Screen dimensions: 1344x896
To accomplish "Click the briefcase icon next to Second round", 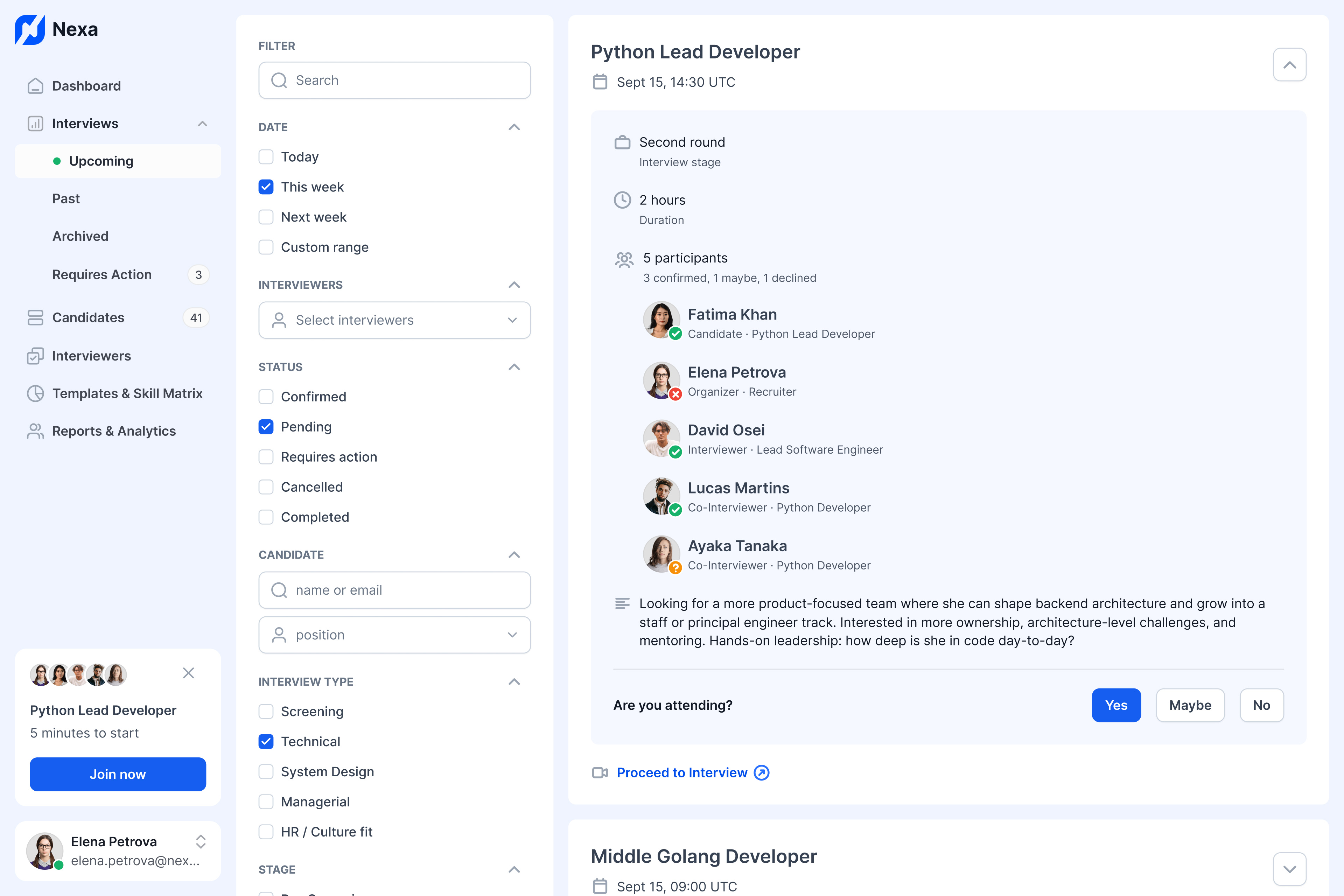I will pyautogui.click(x=622, y=142).
